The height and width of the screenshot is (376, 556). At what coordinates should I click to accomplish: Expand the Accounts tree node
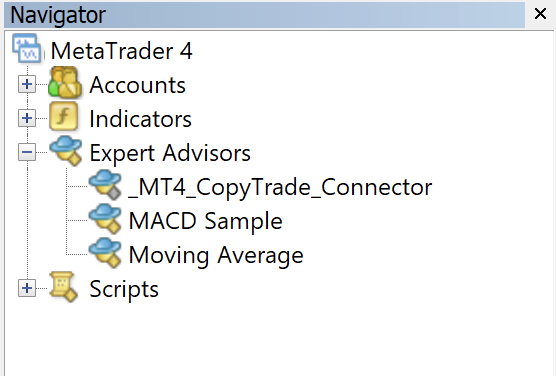[27, 84]
